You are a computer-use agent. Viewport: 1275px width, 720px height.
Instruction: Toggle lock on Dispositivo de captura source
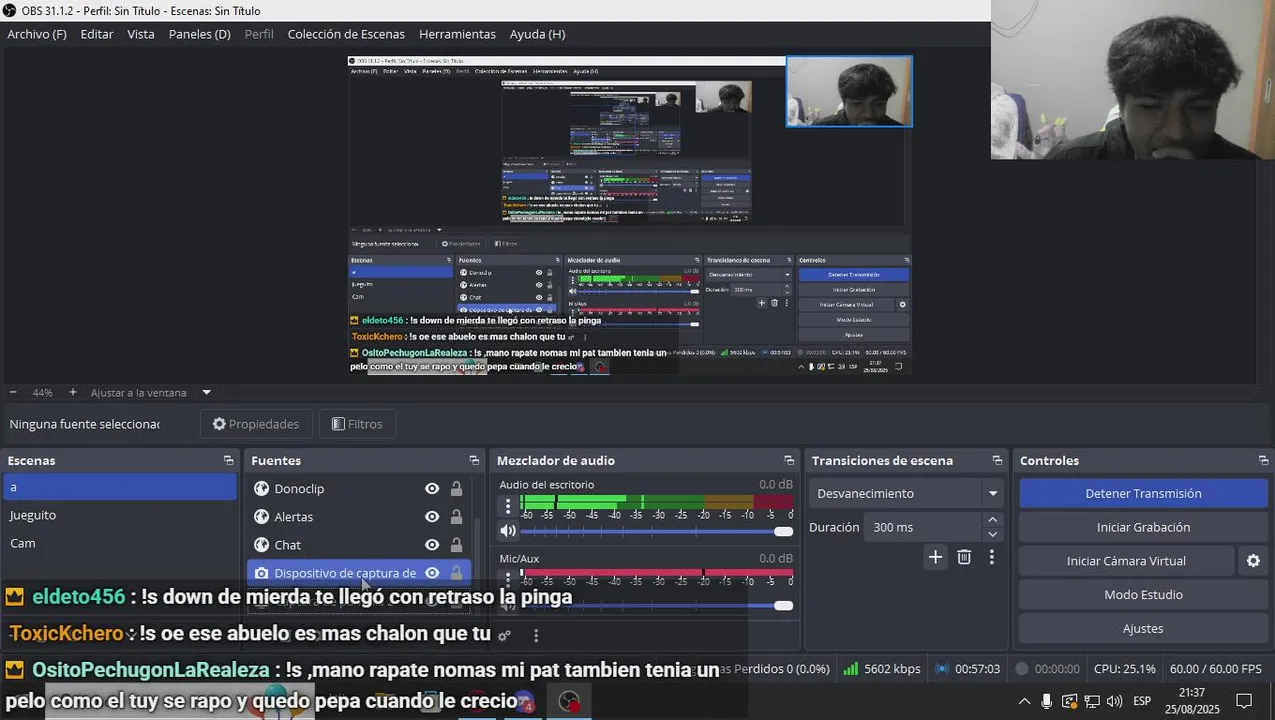(x=456, y=572)
